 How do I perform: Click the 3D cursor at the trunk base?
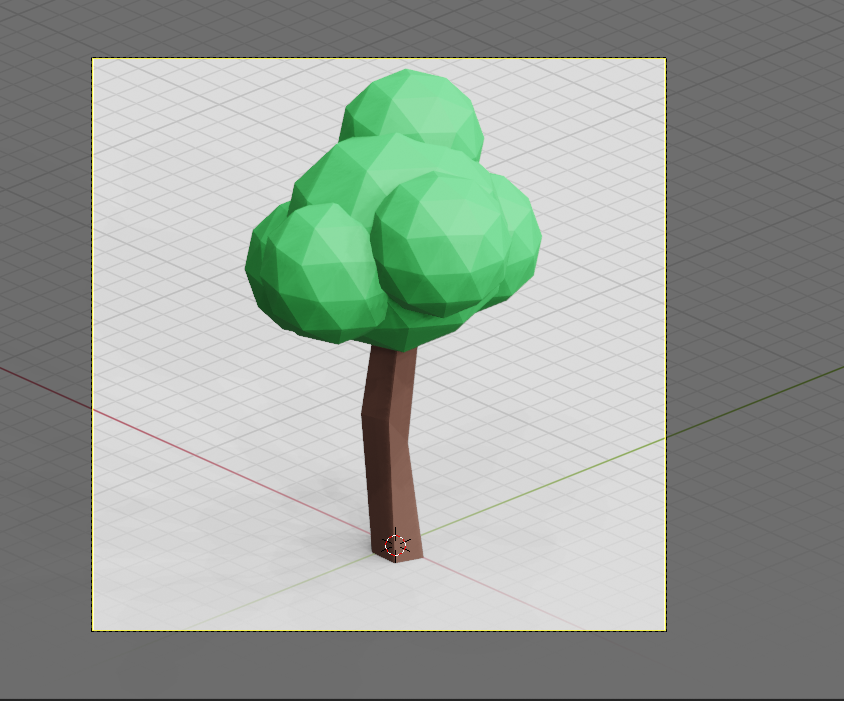tap(396, 545)
